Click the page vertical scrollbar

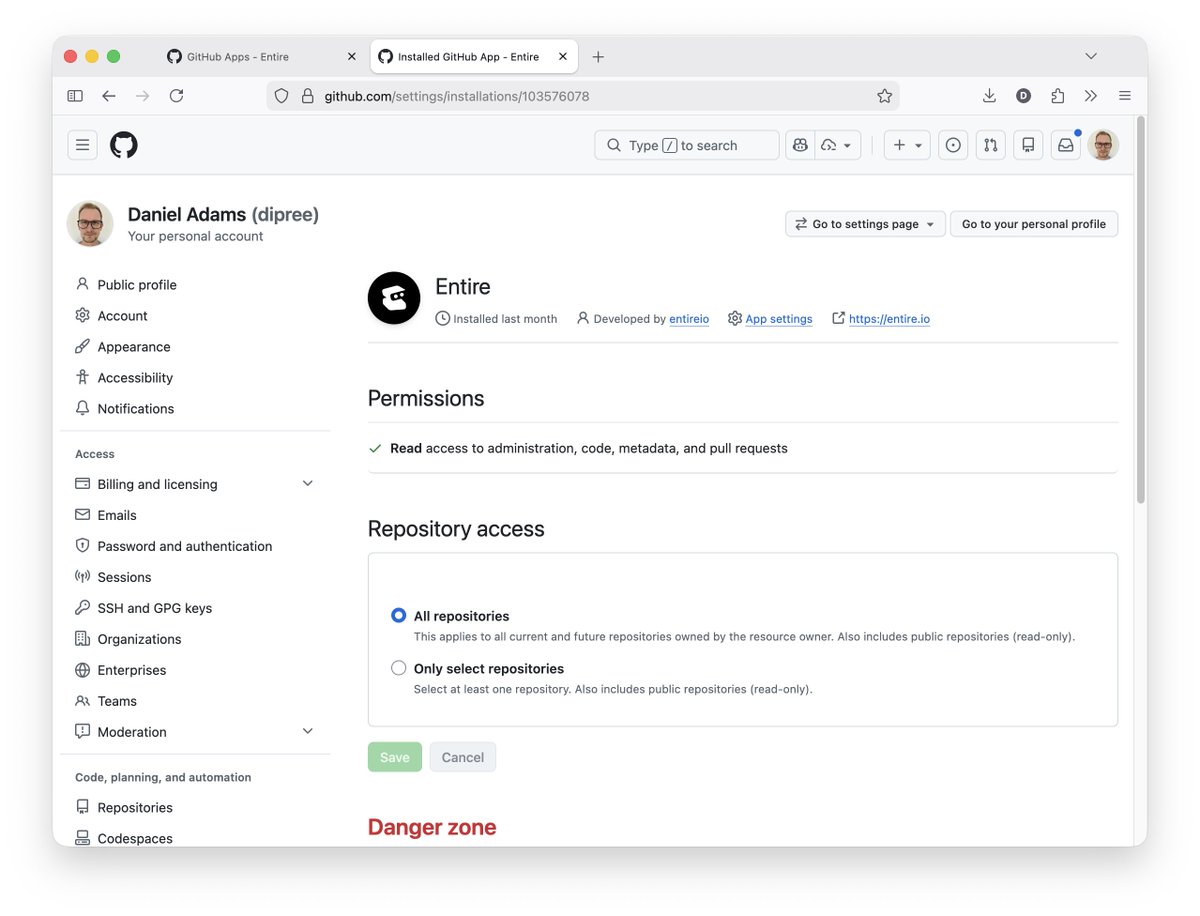1141,310
